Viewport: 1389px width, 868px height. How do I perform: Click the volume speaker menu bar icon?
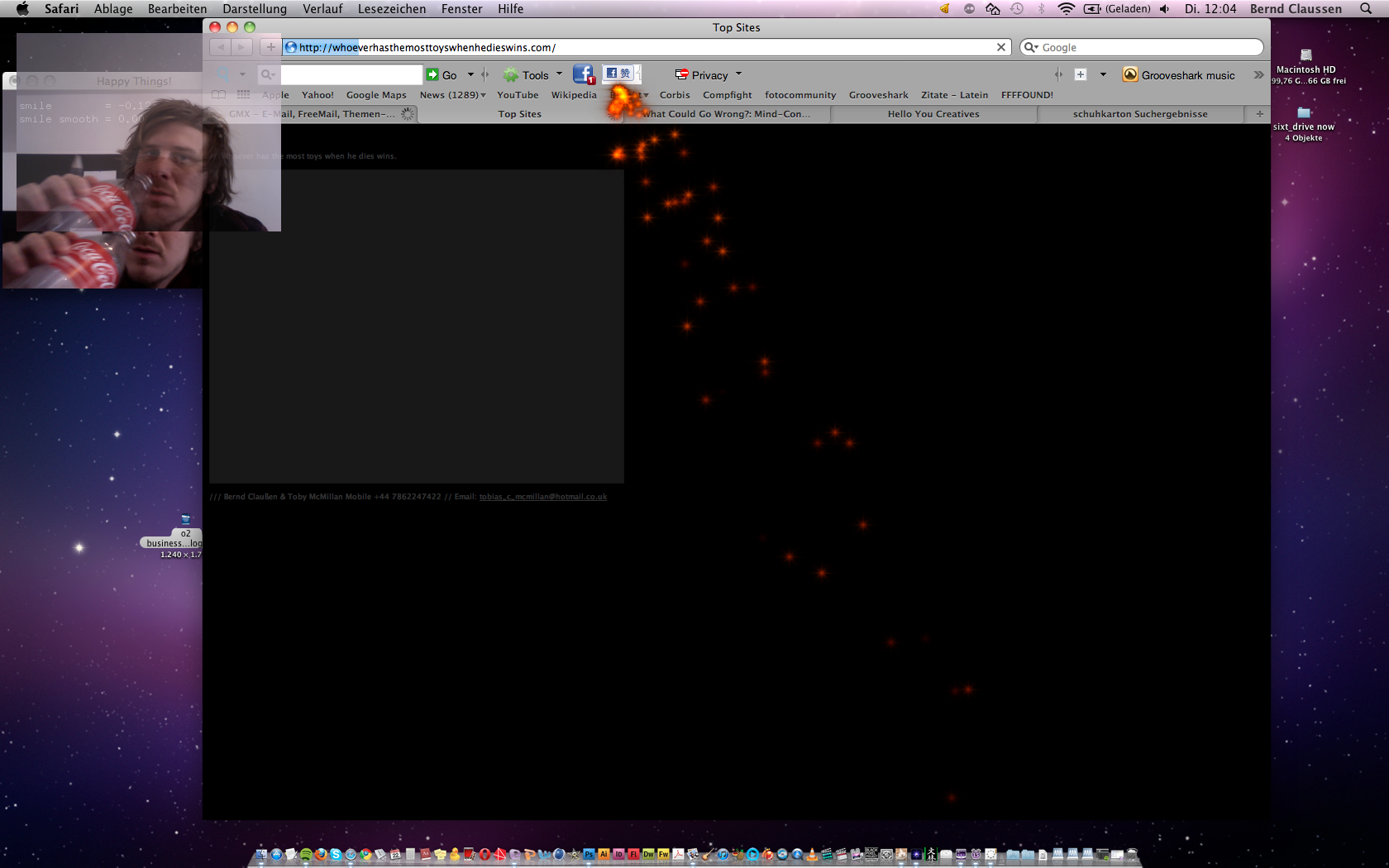coord(1164,9)
